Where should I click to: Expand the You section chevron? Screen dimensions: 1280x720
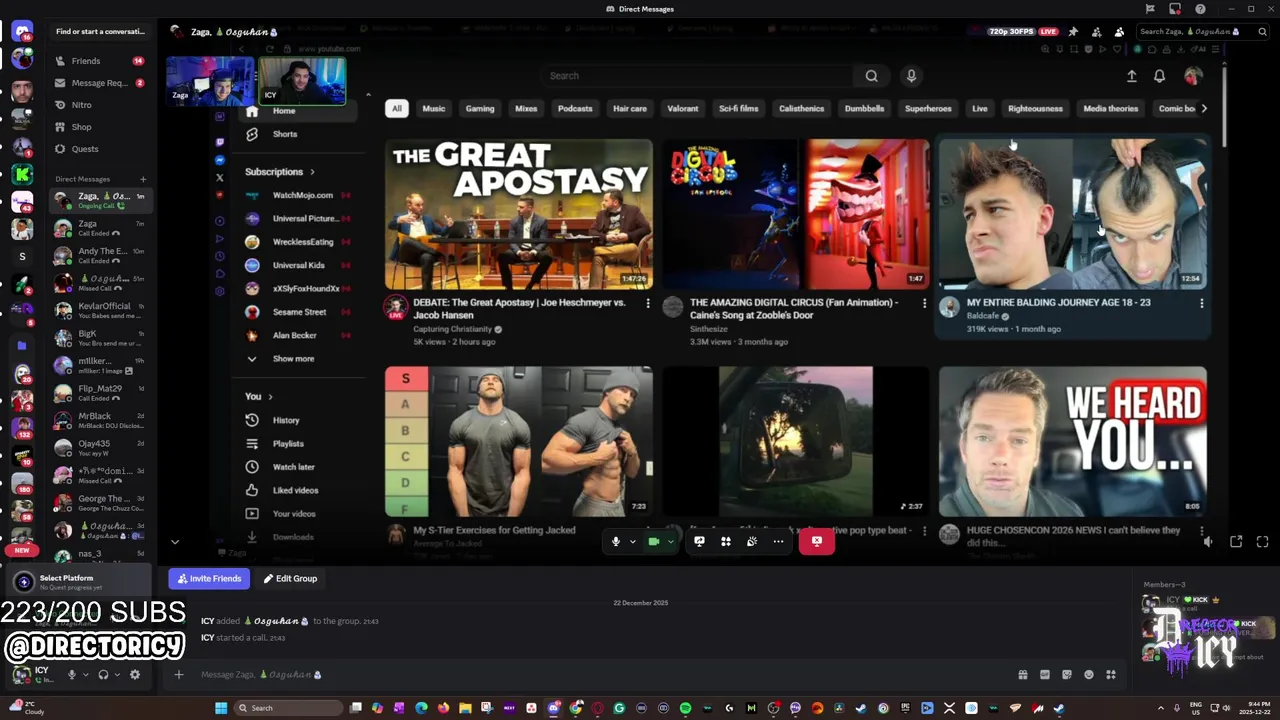pos(270,397)
